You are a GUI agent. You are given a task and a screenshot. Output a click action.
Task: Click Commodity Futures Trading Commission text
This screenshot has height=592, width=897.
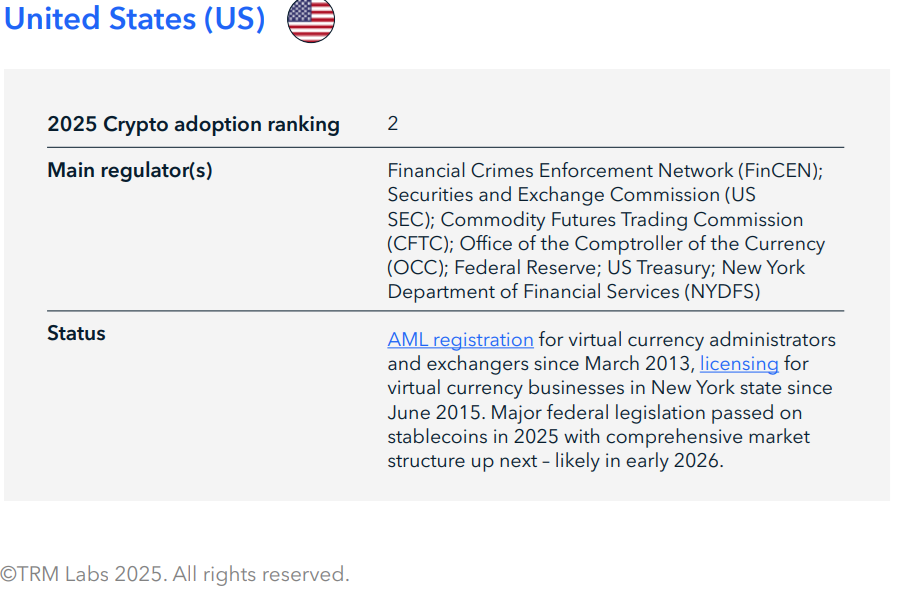622,220
